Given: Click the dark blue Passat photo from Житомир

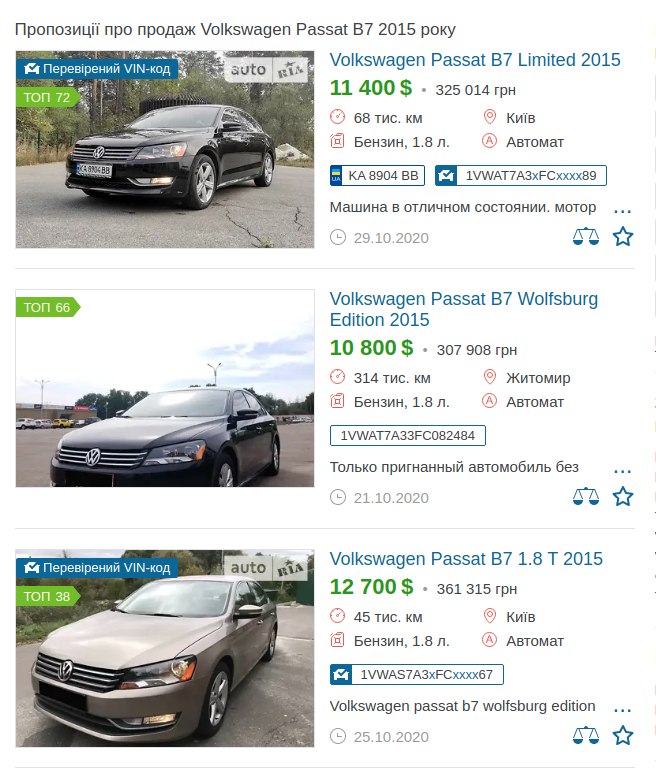Looking at the screenshot, I should (165, 388).
